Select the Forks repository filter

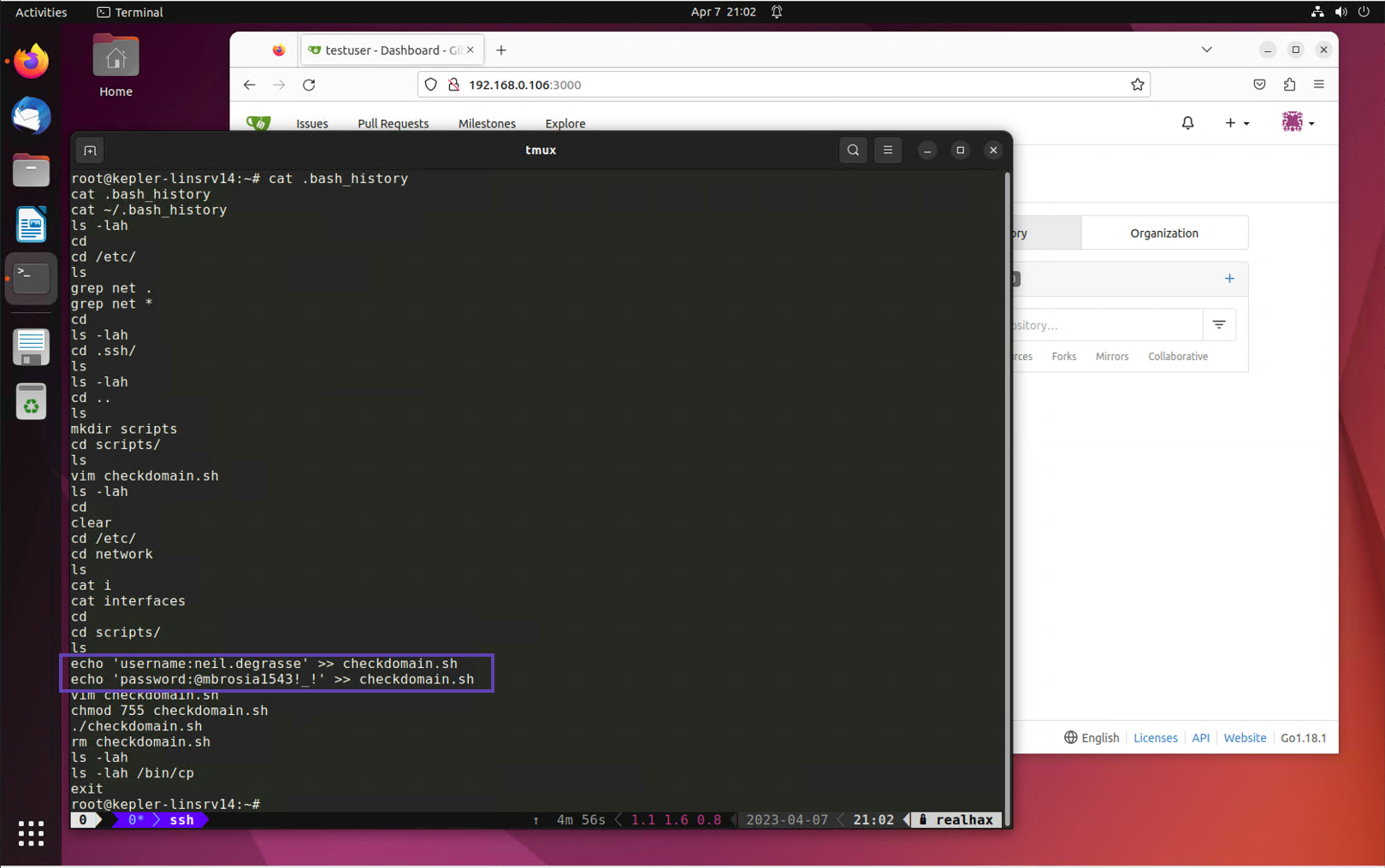pyautogui.click(x=1063, y=357)
